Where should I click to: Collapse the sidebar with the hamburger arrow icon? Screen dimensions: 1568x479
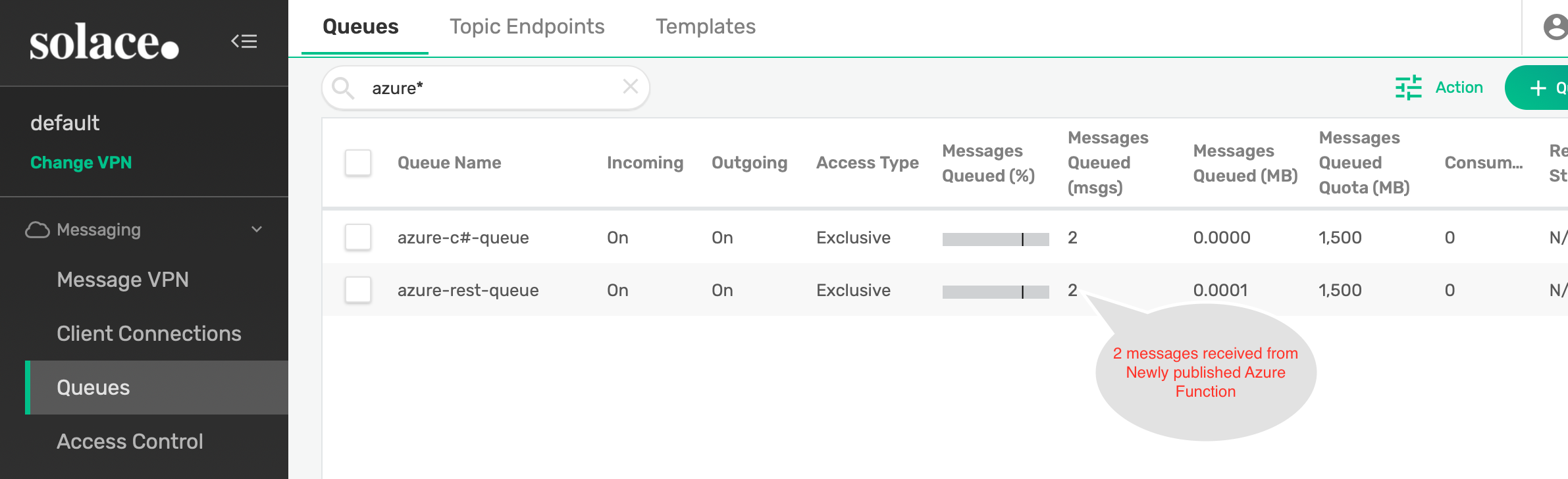(x=244, y=41)
